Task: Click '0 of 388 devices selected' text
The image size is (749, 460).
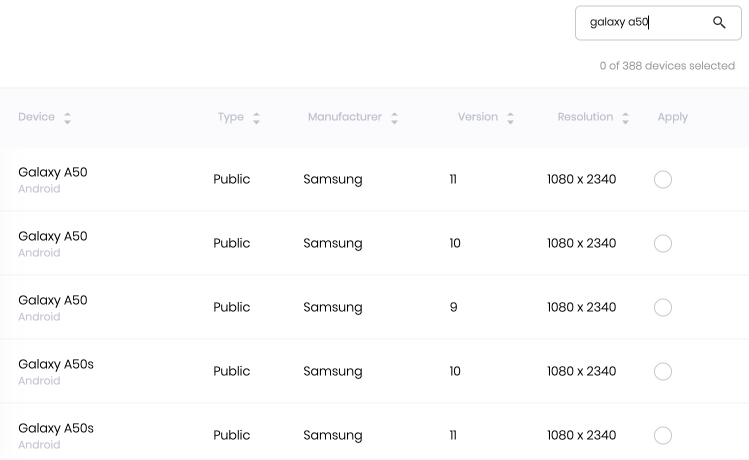Action: tap(667, 66)
